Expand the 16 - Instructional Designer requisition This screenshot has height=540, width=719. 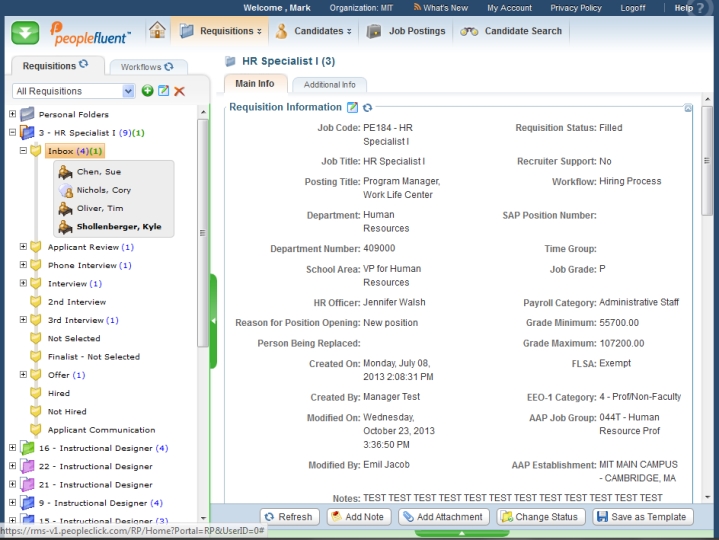click(x=12, y=448)
